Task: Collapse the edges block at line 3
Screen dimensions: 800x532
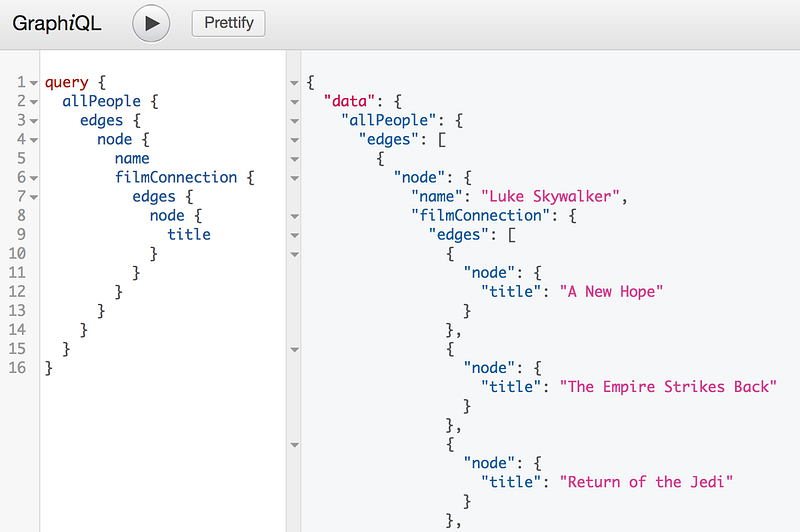Action: coord(33,121)
